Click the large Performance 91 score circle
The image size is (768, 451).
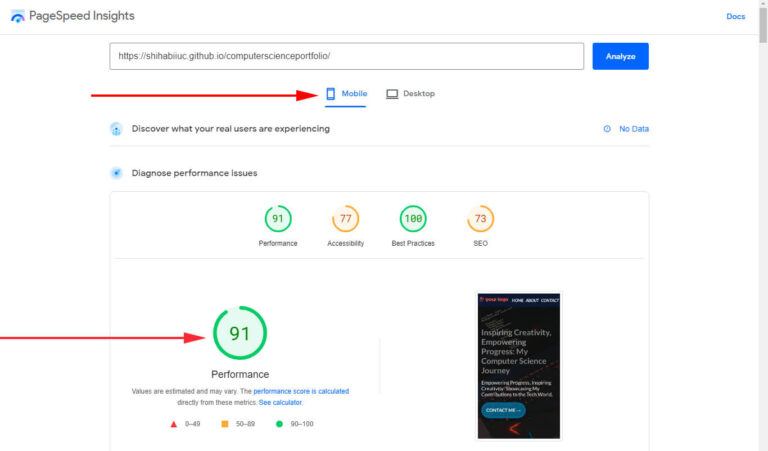click(x=240, y=334)
